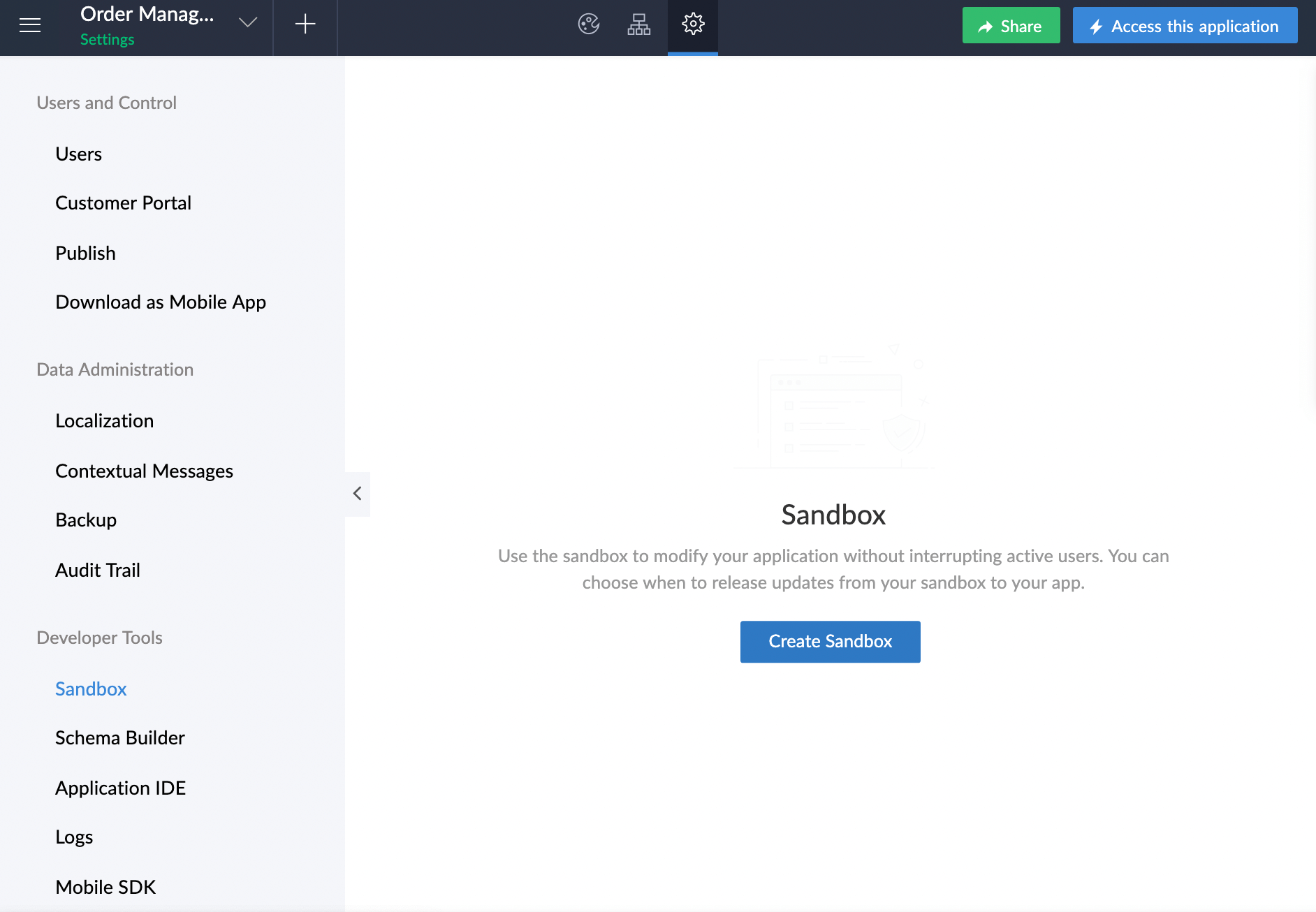Open the workflow hierarchy tab

[639, 24]
